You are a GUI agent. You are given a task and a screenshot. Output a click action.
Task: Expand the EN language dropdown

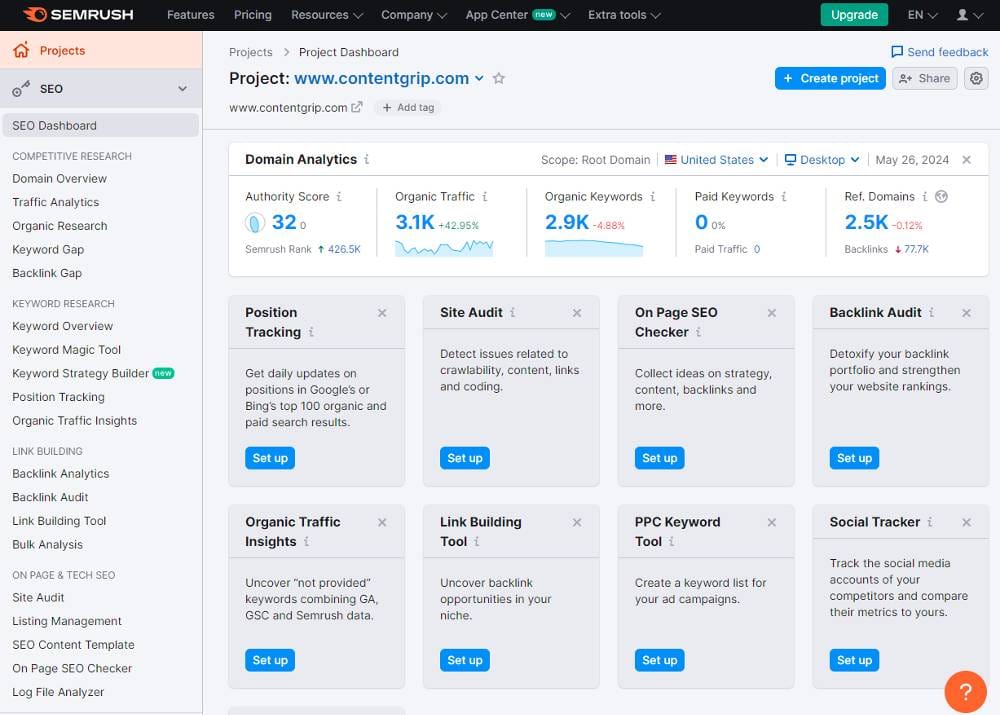[x=919, y=15]
